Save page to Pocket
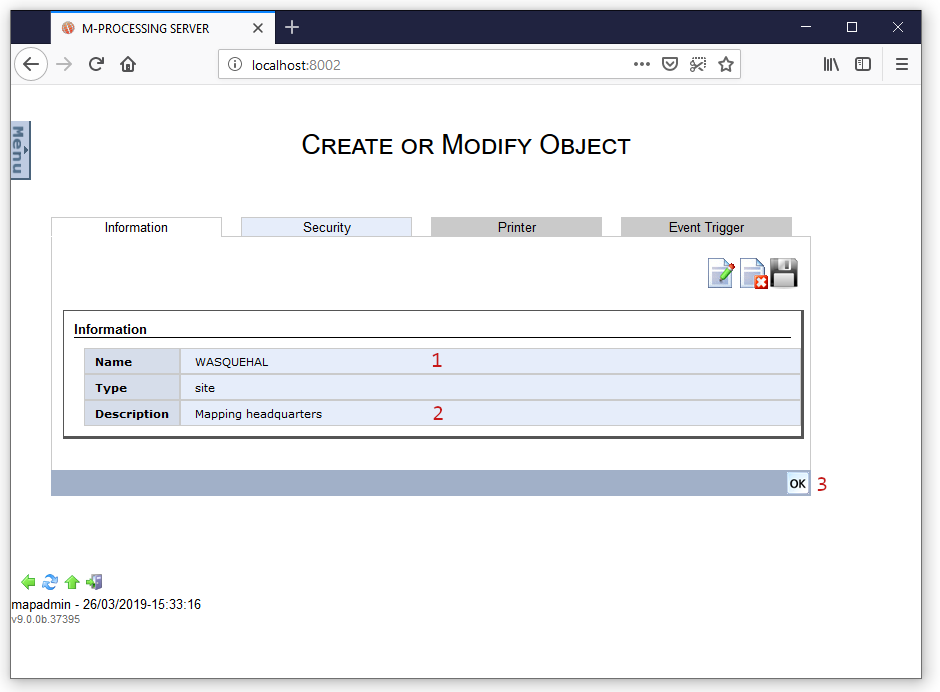The height and width of the screenshot is (692, 940). click(x=670, y=65)
